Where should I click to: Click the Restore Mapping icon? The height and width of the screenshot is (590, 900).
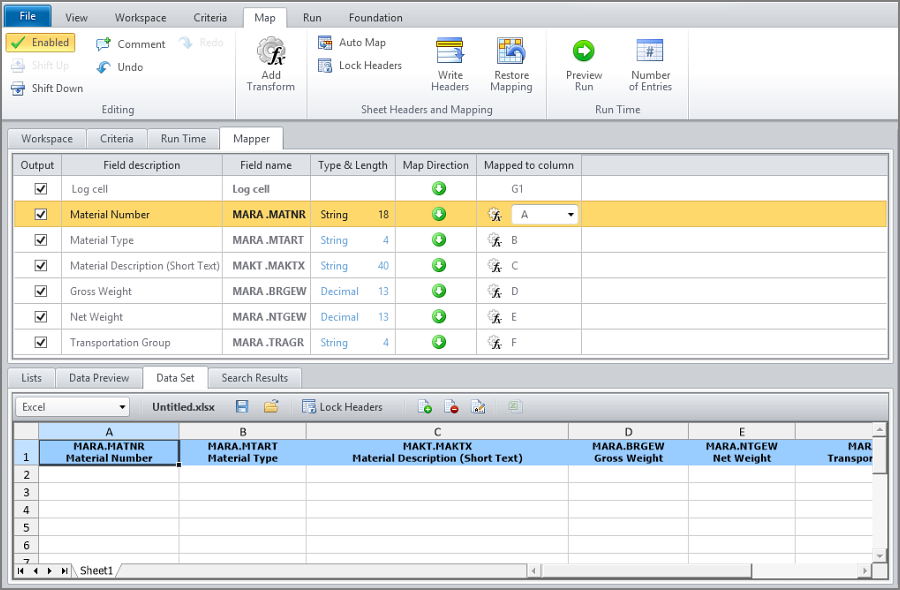[x=511, y=51]
